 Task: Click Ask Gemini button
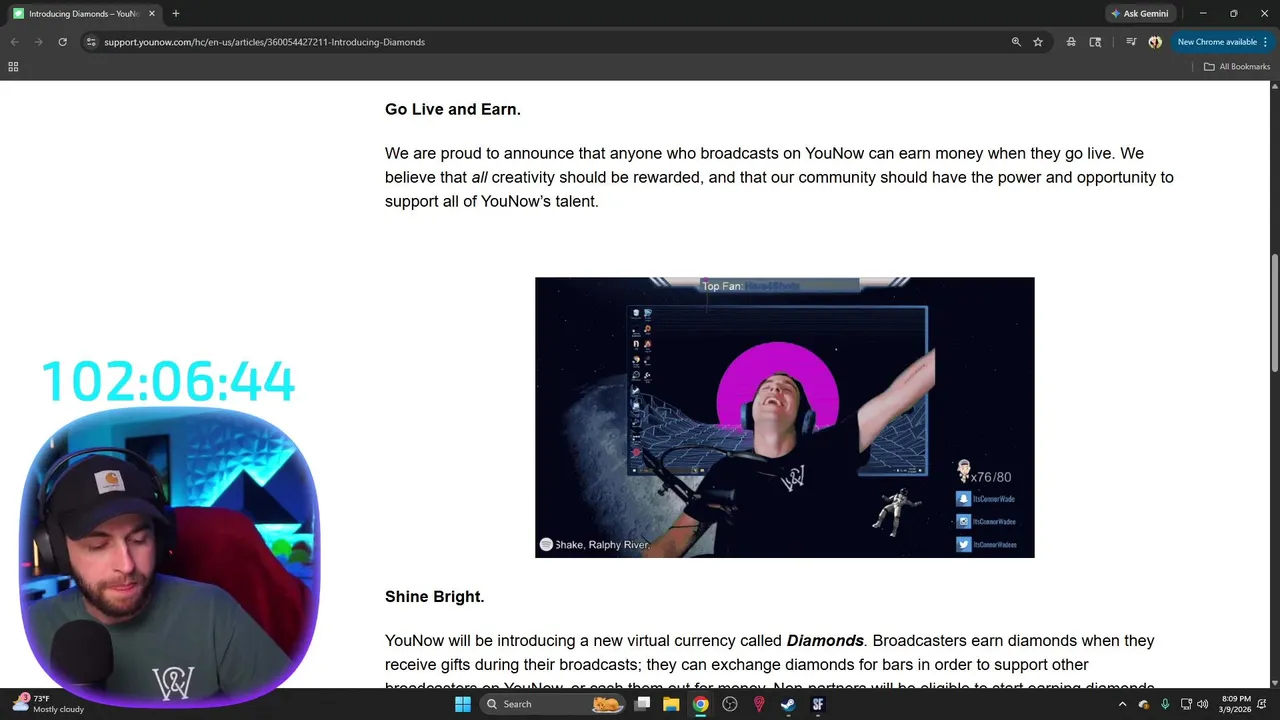1139,14
